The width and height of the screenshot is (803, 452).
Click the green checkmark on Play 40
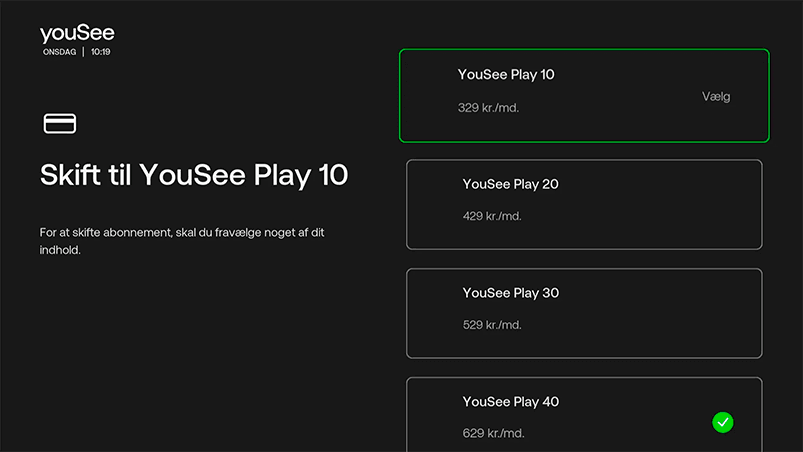[x=722, y=422]
